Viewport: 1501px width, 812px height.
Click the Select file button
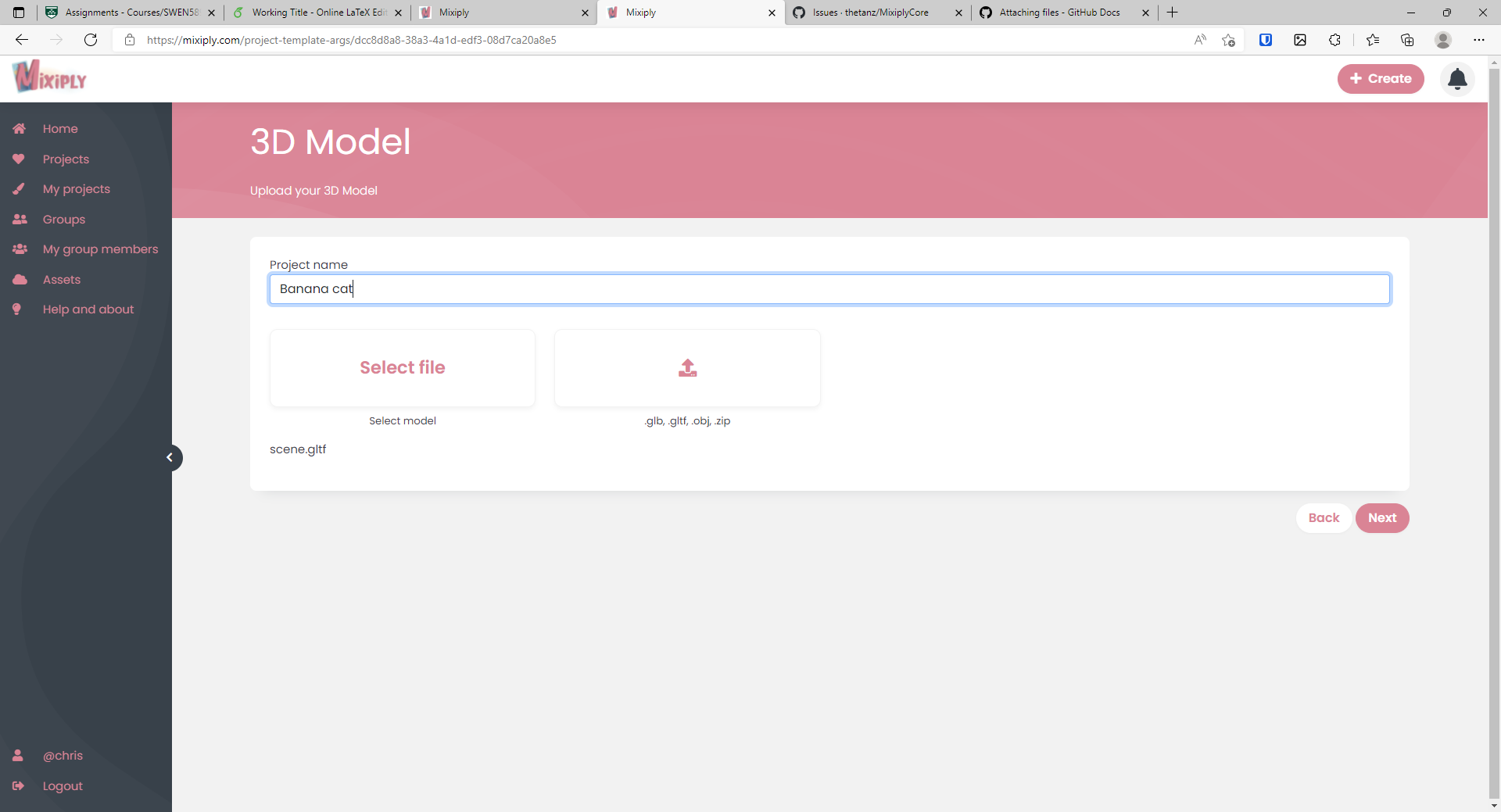[x=403, y=368]
